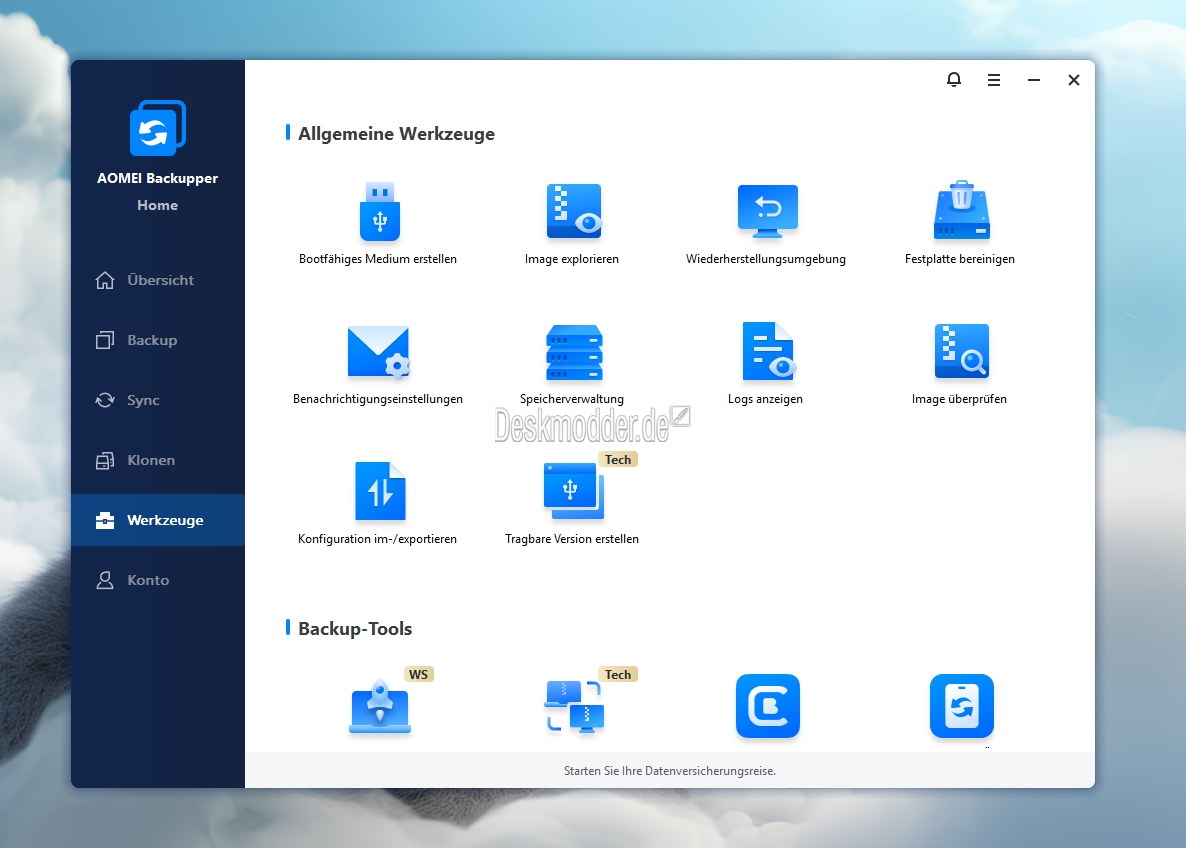Click the phone sync backup tool icon

pos(961,706)
